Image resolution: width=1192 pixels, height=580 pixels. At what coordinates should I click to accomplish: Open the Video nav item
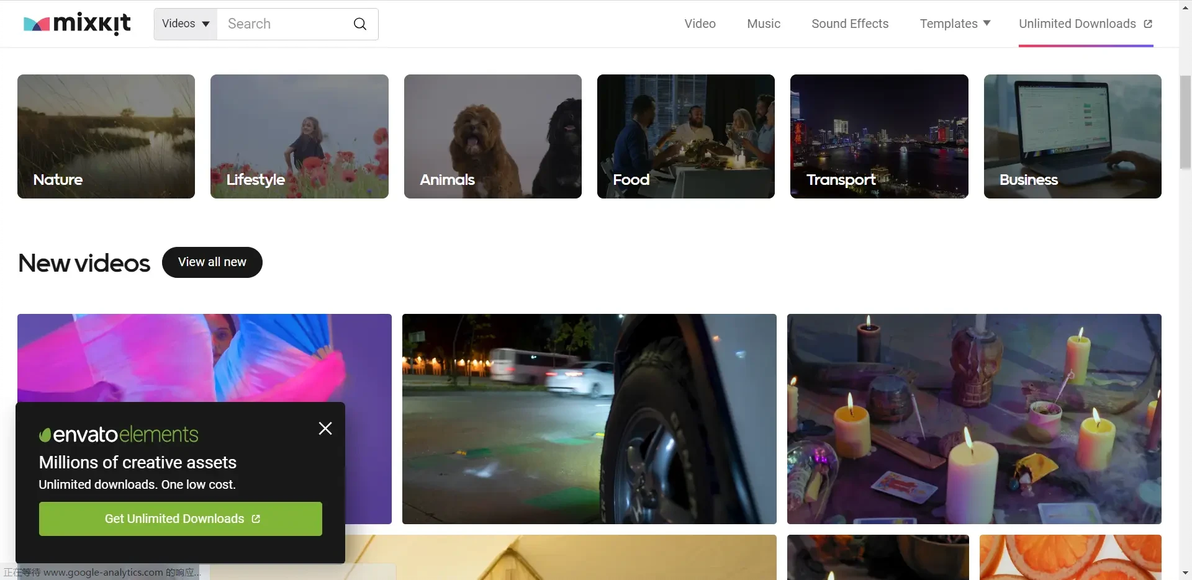pyautogui.click(x=699, y=24)
